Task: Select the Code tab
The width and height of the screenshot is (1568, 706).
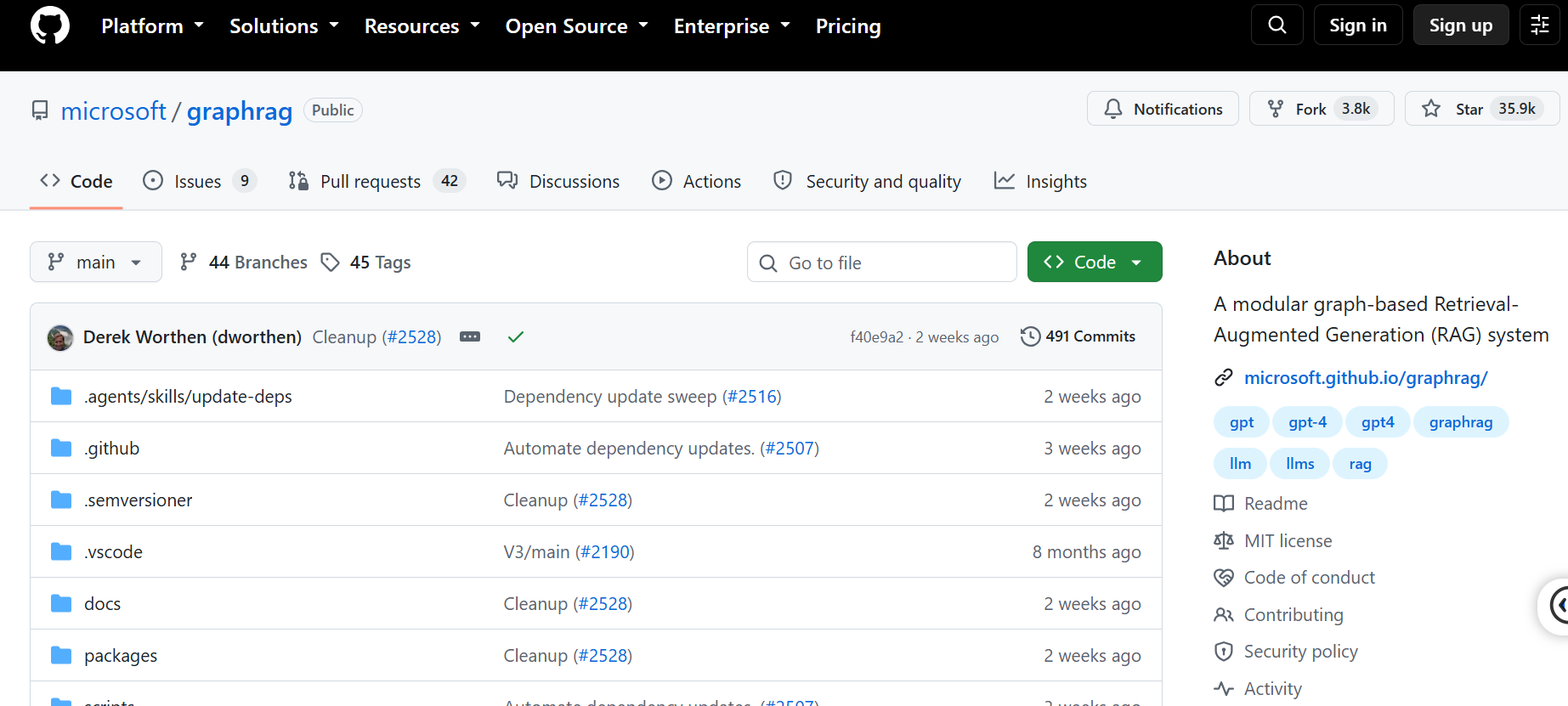Action: 76,181
